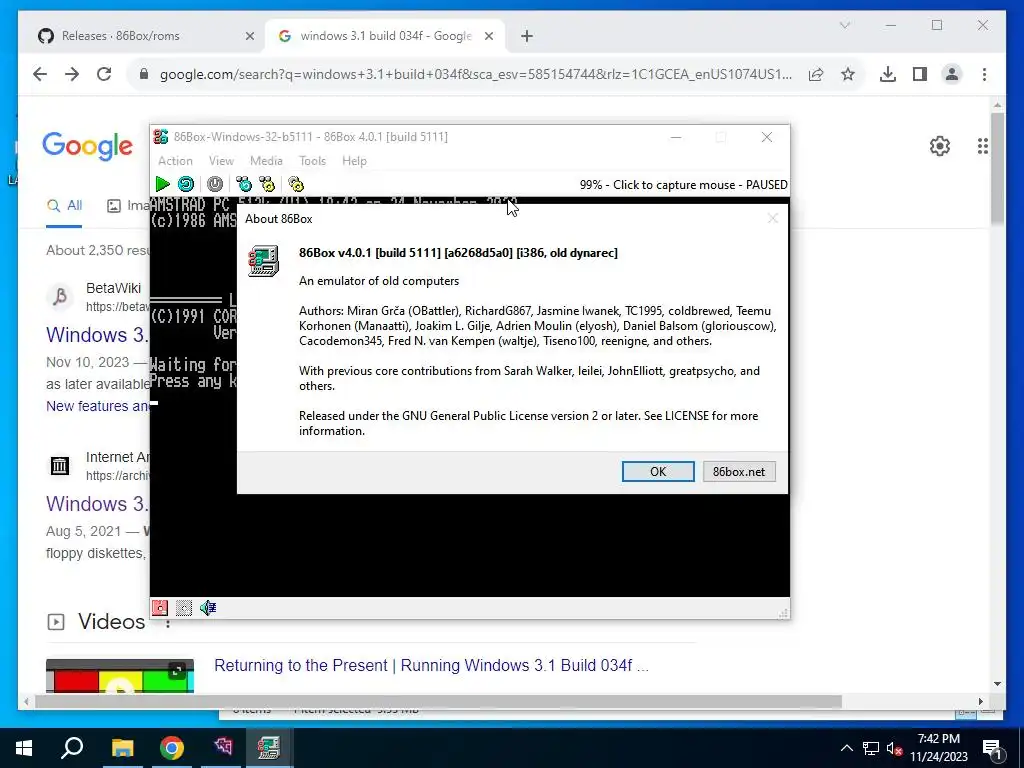Open the Chrome profile avatar
1024x768 pixels.
click(952, 74)
